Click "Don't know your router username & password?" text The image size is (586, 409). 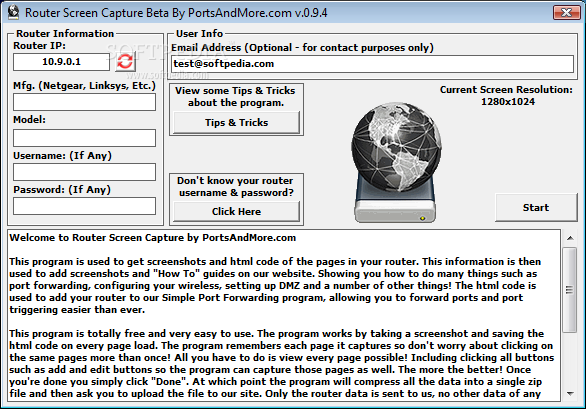coord(236,187)
